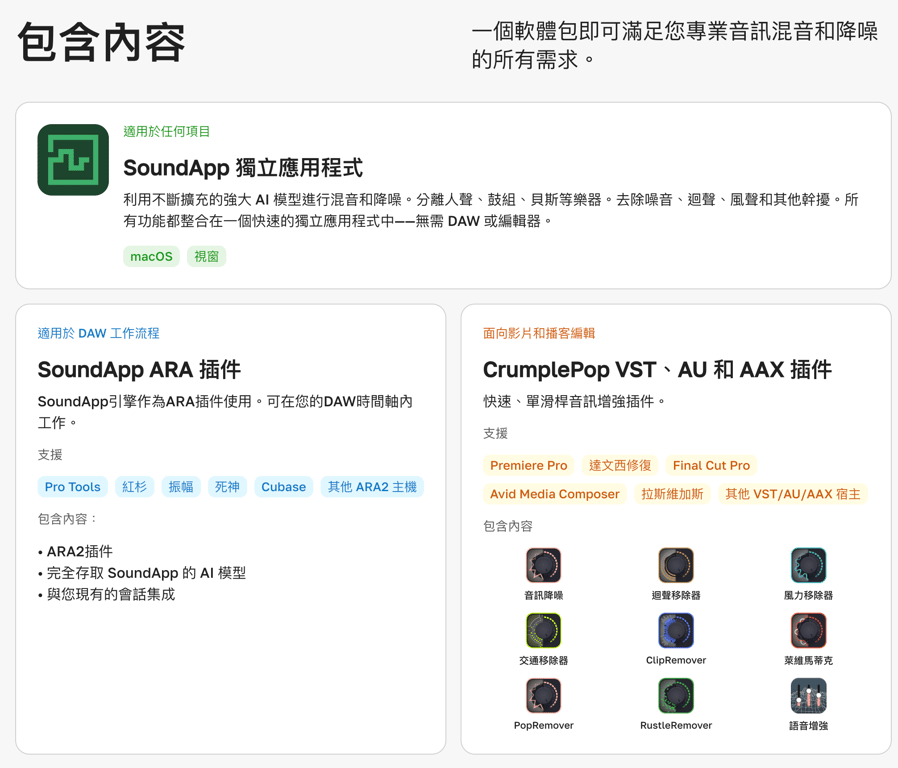Select the 迴聲移除器 plugin icon
This screenshot has height=768, width=898.
[676, 565]
